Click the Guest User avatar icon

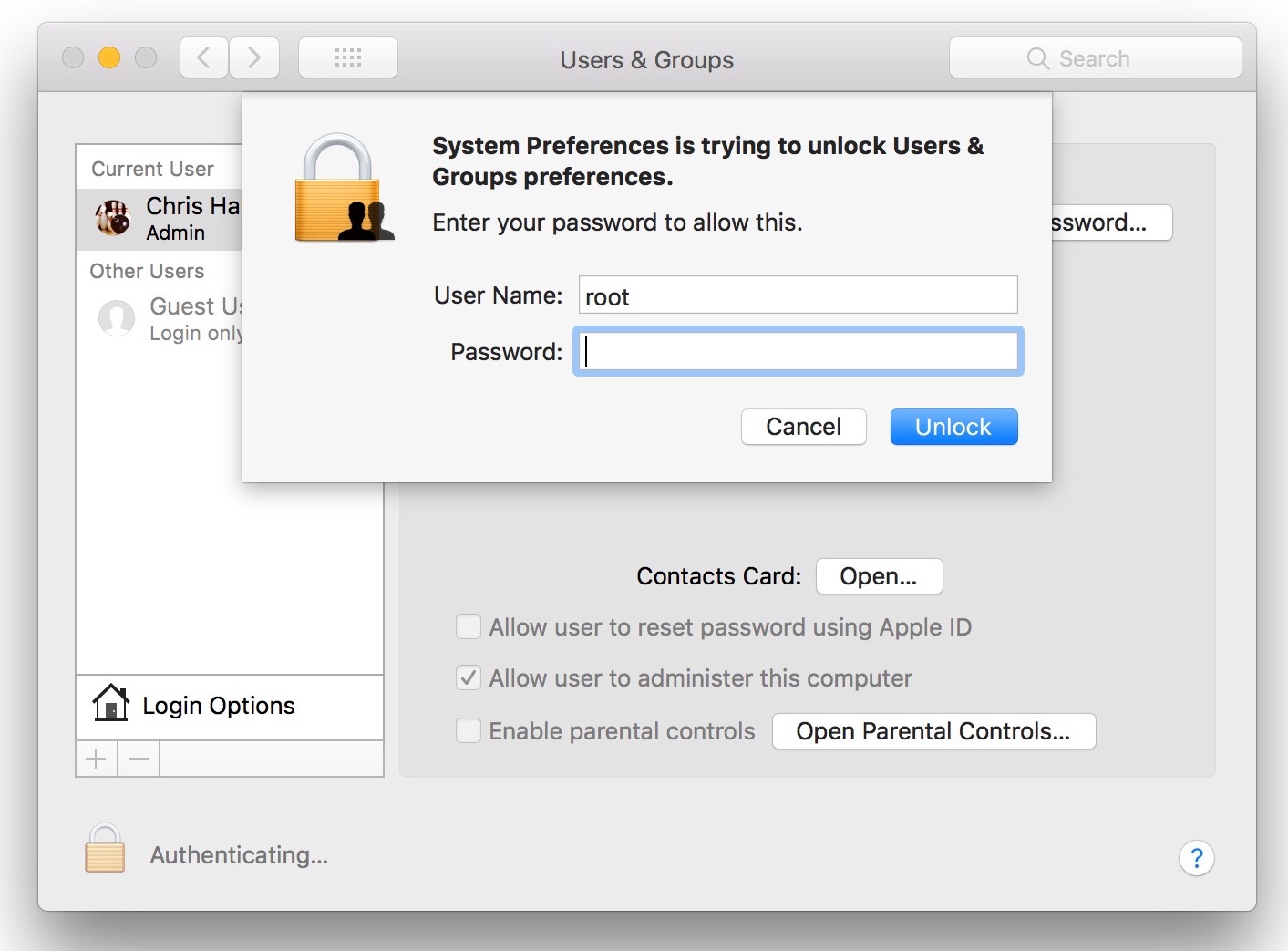click(117, 318)
